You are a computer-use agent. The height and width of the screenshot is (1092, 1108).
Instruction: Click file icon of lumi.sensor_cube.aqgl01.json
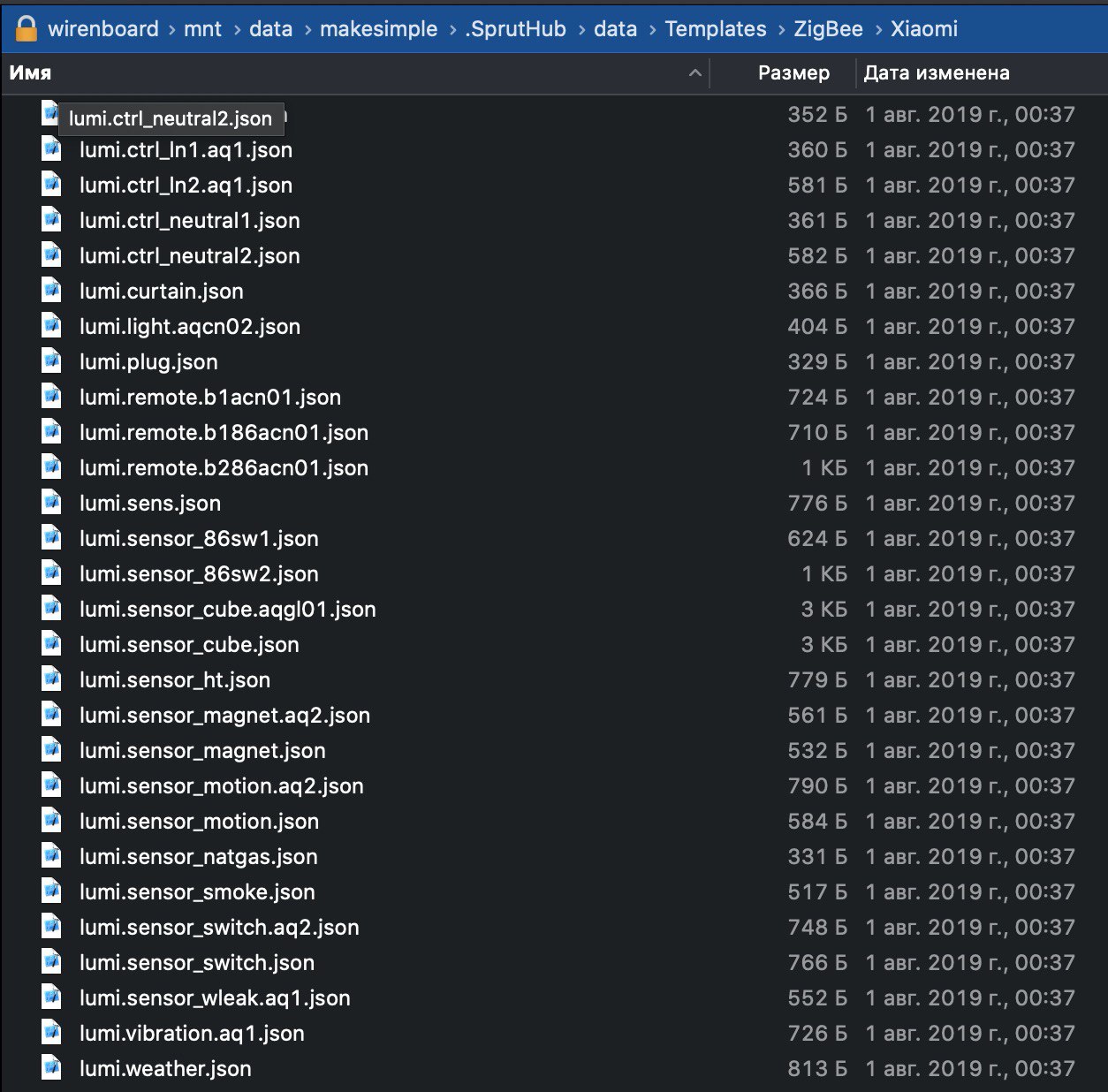point(52,609)
